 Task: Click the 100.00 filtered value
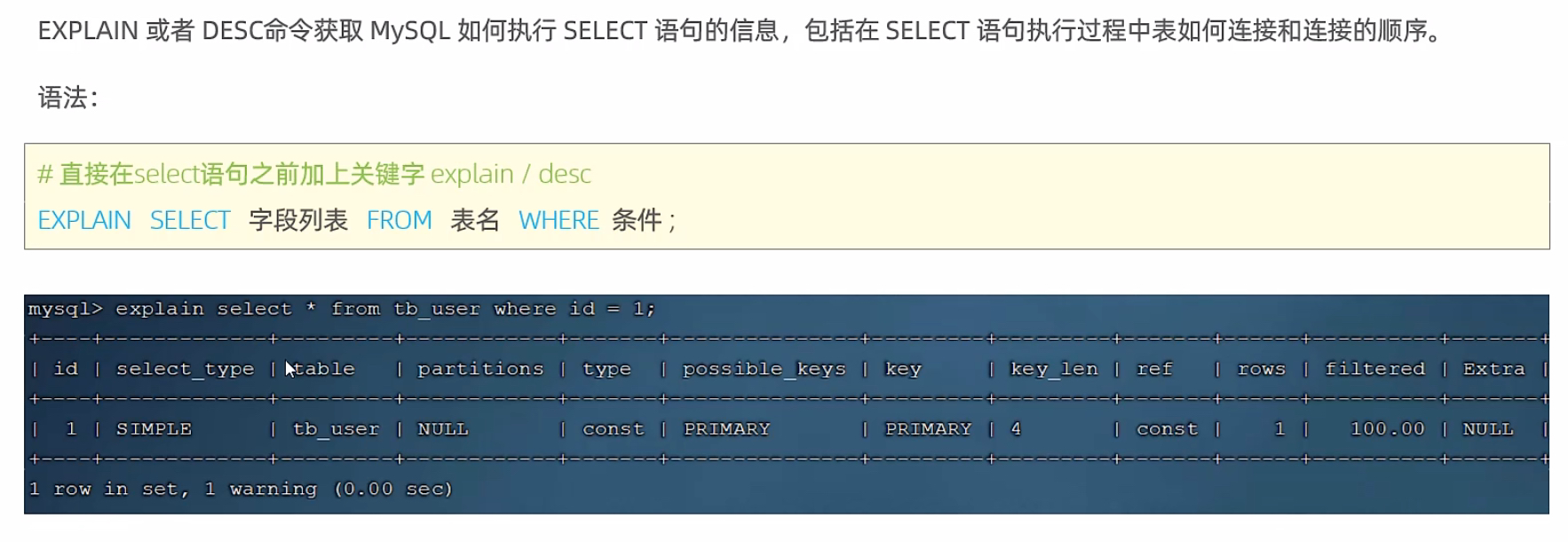(x=1387, y=429)
